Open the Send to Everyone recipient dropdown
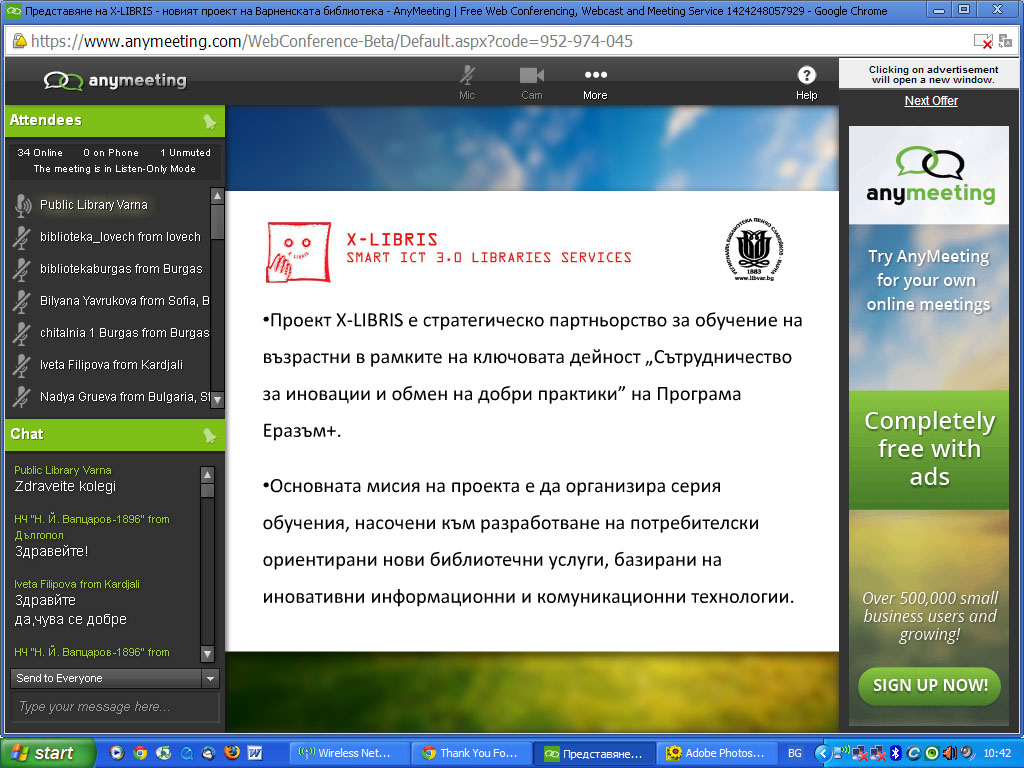The height and width of the screenshot is (768, 1024). [x=115, y=679]
